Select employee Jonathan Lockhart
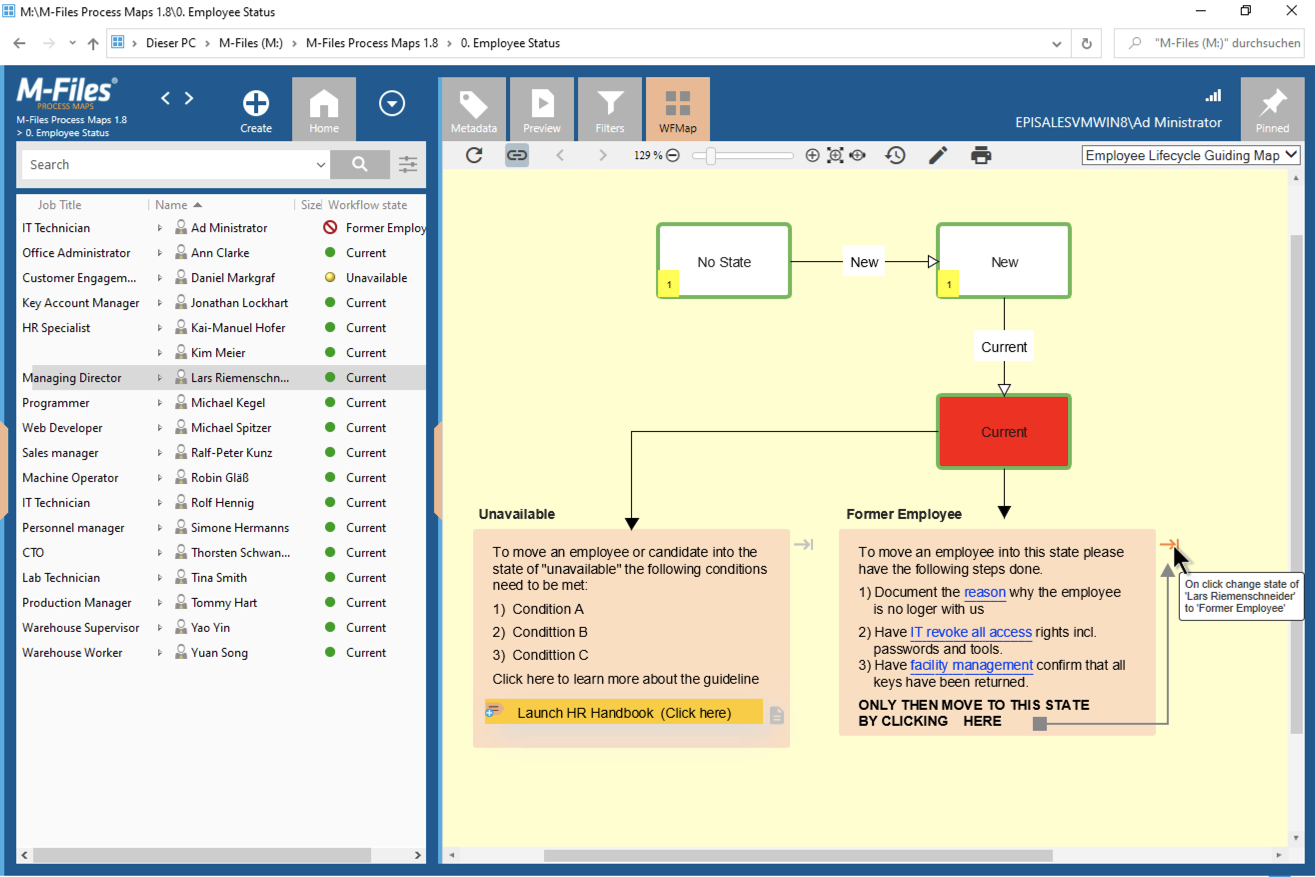This screenshot has height=877, width=1315. [x=240, y=303]
